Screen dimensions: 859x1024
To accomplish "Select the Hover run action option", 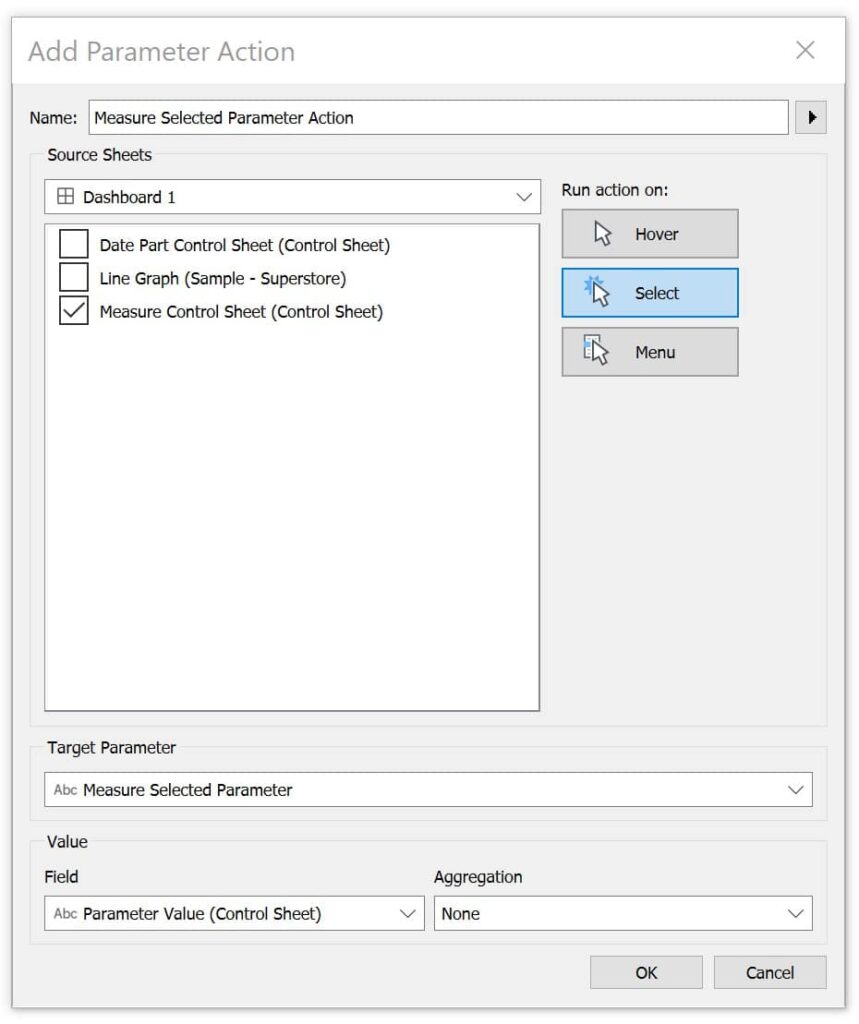I will pyautogui.click(x=650, y=233).
